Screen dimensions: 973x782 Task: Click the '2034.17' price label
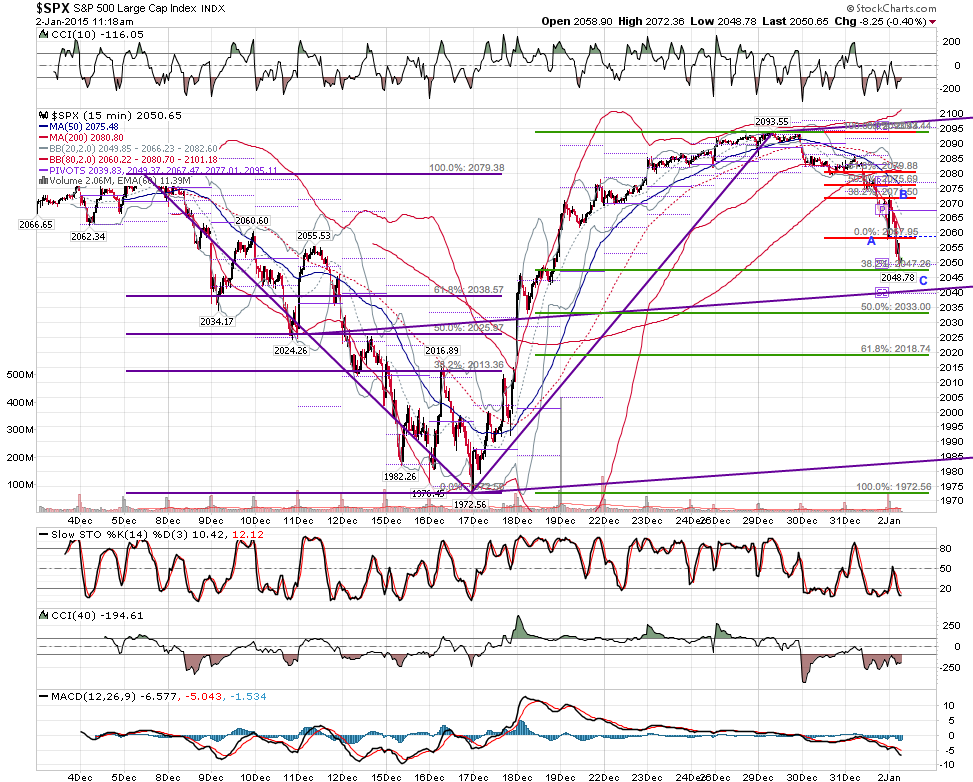[x=217, y=321]
